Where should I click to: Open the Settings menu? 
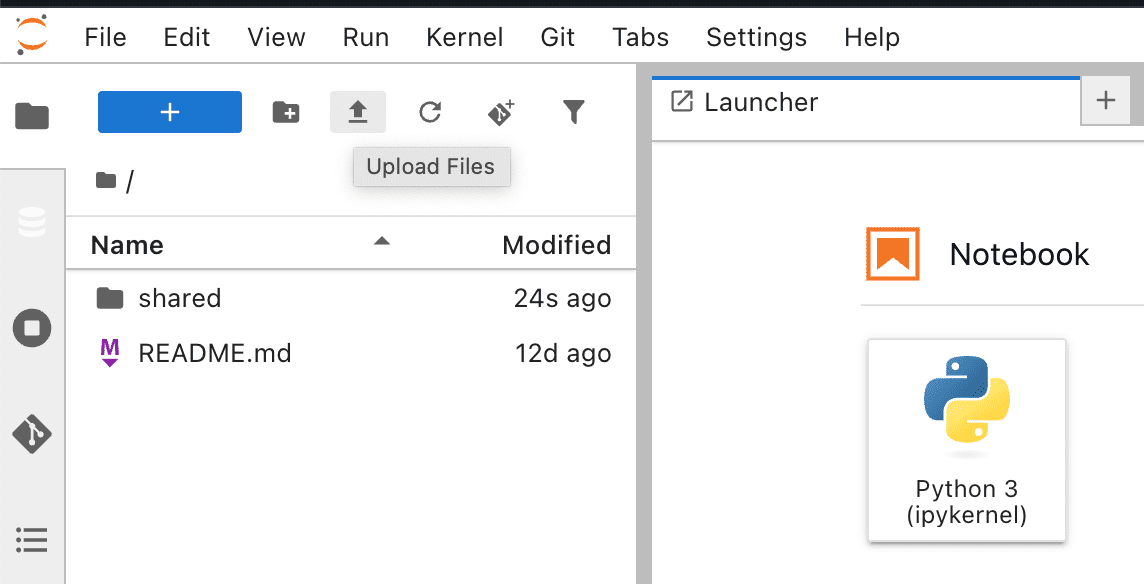coord(756,37)
